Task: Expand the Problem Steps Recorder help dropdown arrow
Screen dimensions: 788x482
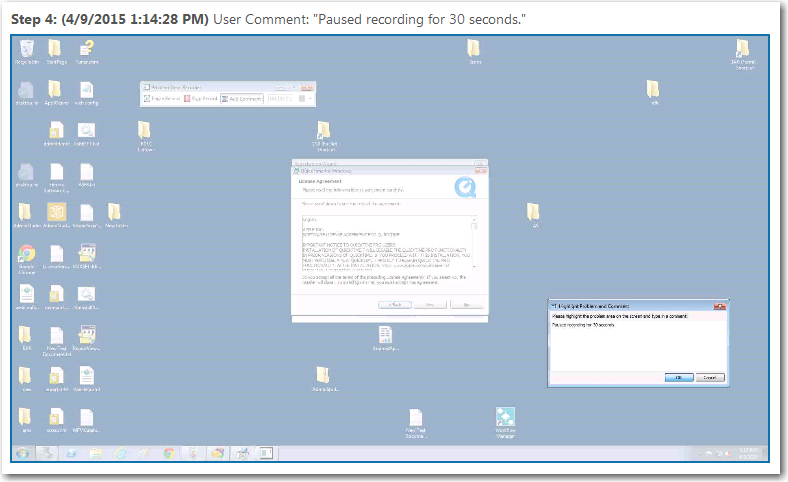Action: tap(309, 99)
